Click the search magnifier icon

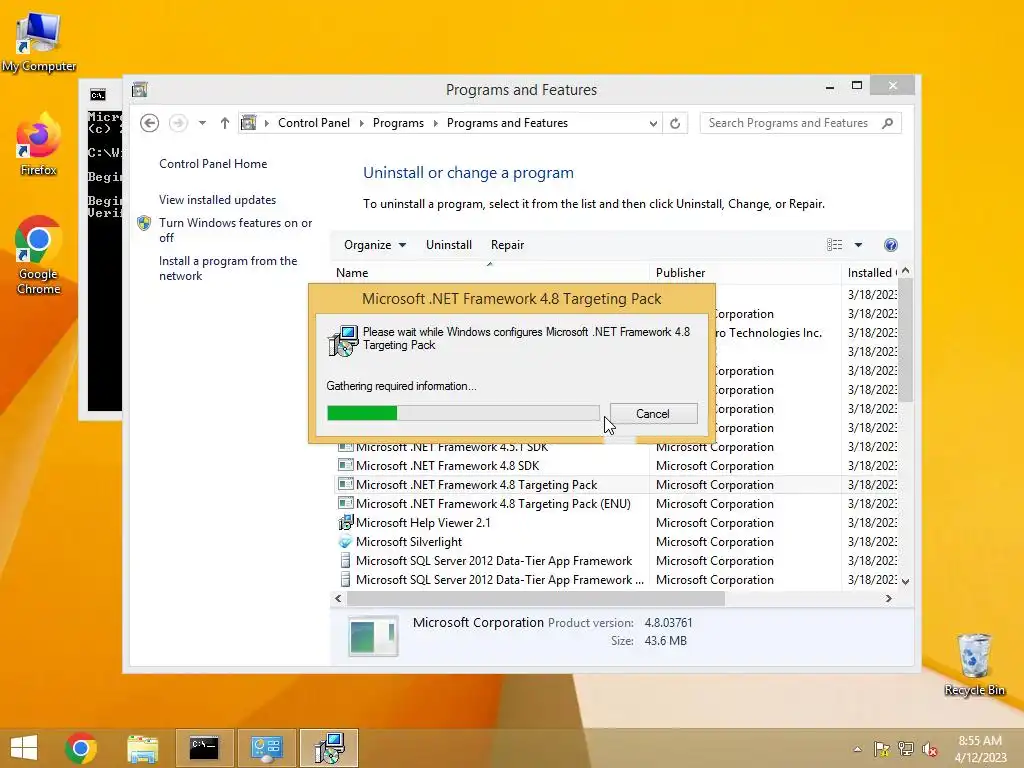[x=887, y=123]
